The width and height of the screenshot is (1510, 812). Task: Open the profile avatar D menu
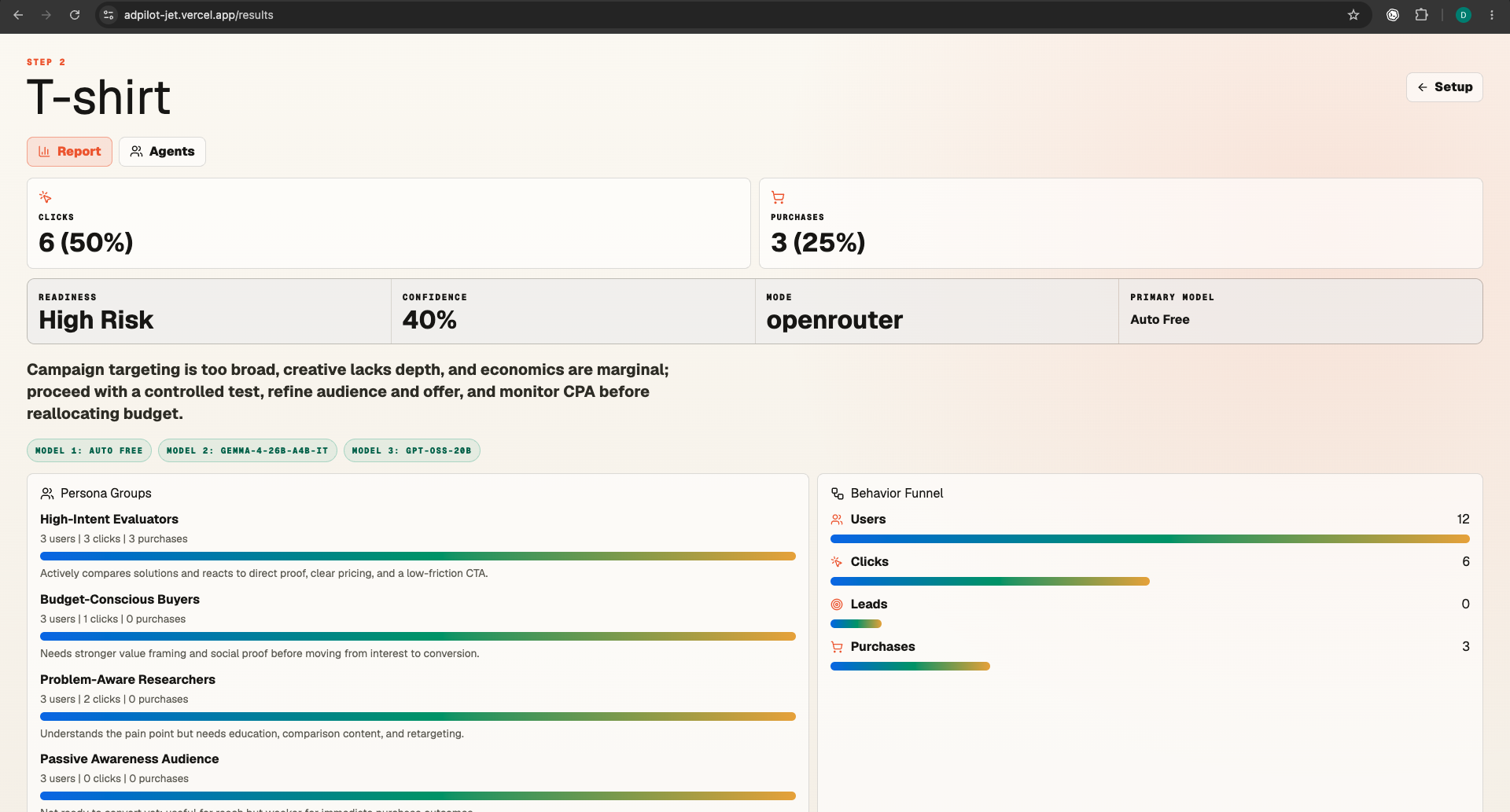point(1464,15)
